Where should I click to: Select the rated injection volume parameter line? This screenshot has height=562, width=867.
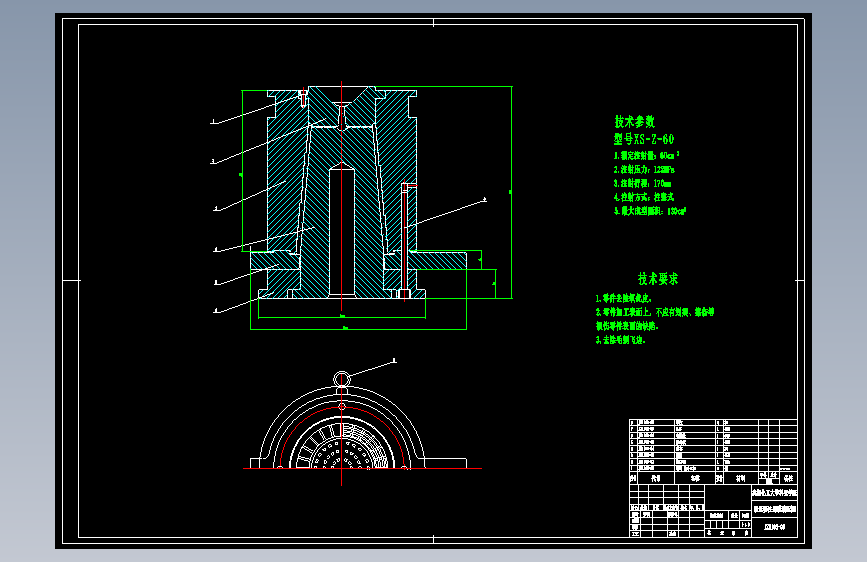point(646,155)
